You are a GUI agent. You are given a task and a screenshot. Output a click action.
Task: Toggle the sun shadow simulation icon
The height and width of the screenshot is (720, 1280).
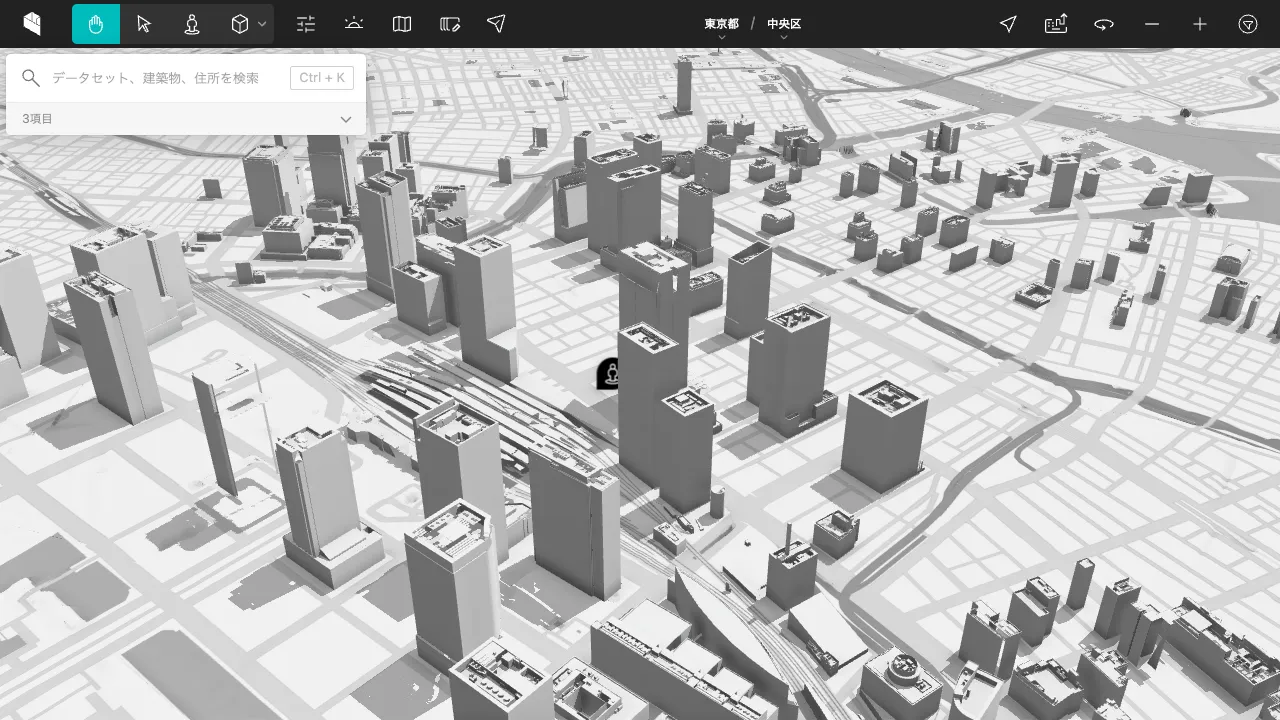(x=353, y=23)
